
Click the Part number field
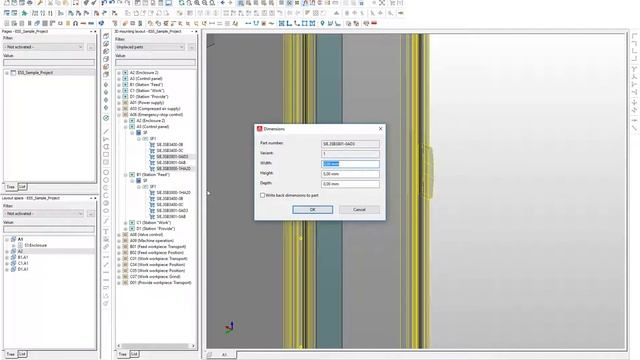pos(350,144)
